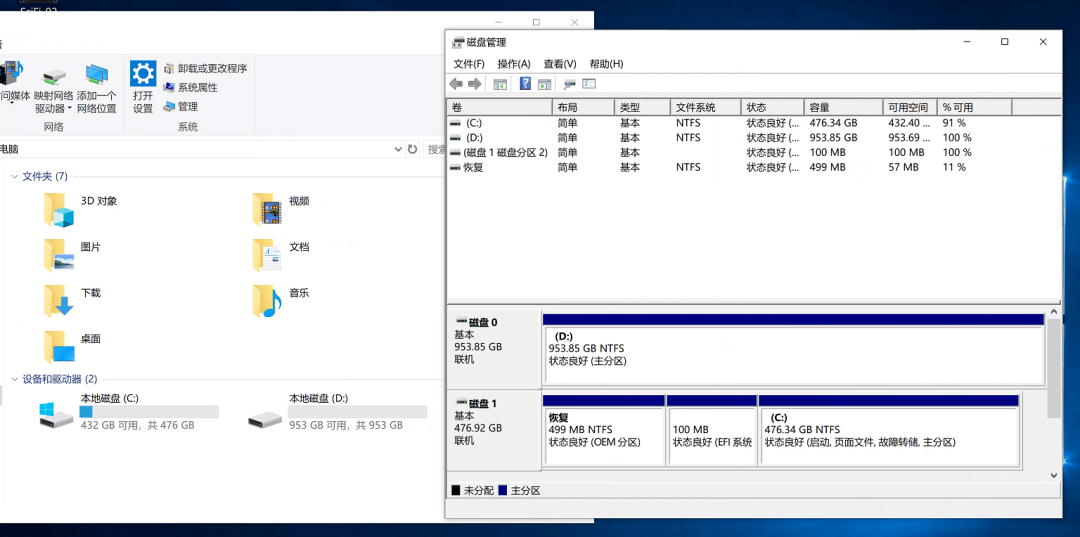Click the Help question mark toolbar icon
1080x537 pixels.
point(525,84)
